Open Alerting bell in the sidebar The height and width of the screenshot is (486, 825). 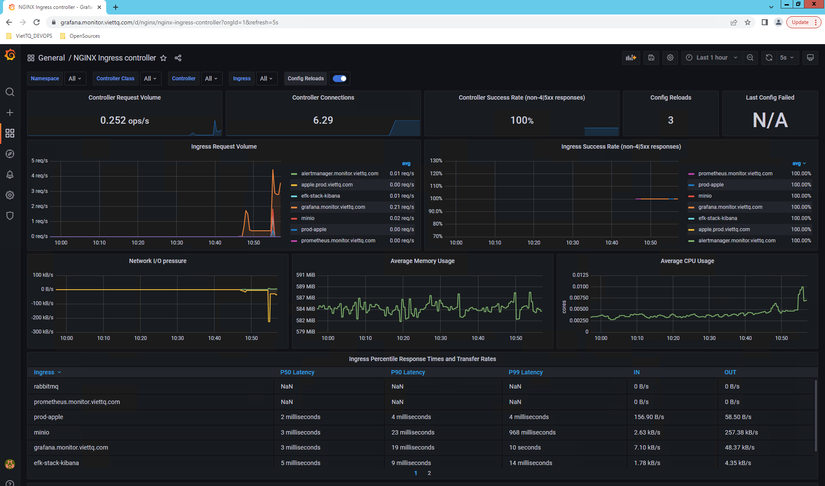click(x=10, y=174)
